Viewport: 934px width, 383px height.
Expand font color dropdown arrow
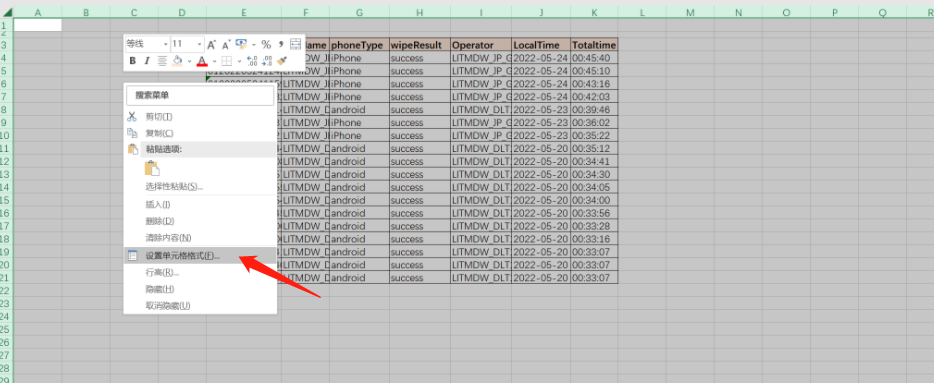(x=214, y=61)
